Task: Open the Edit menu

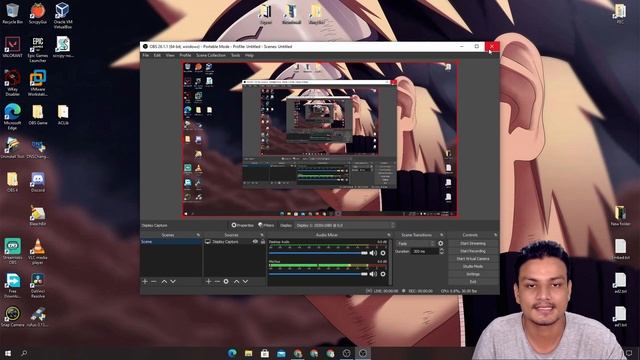Action: tap(157, 55)
